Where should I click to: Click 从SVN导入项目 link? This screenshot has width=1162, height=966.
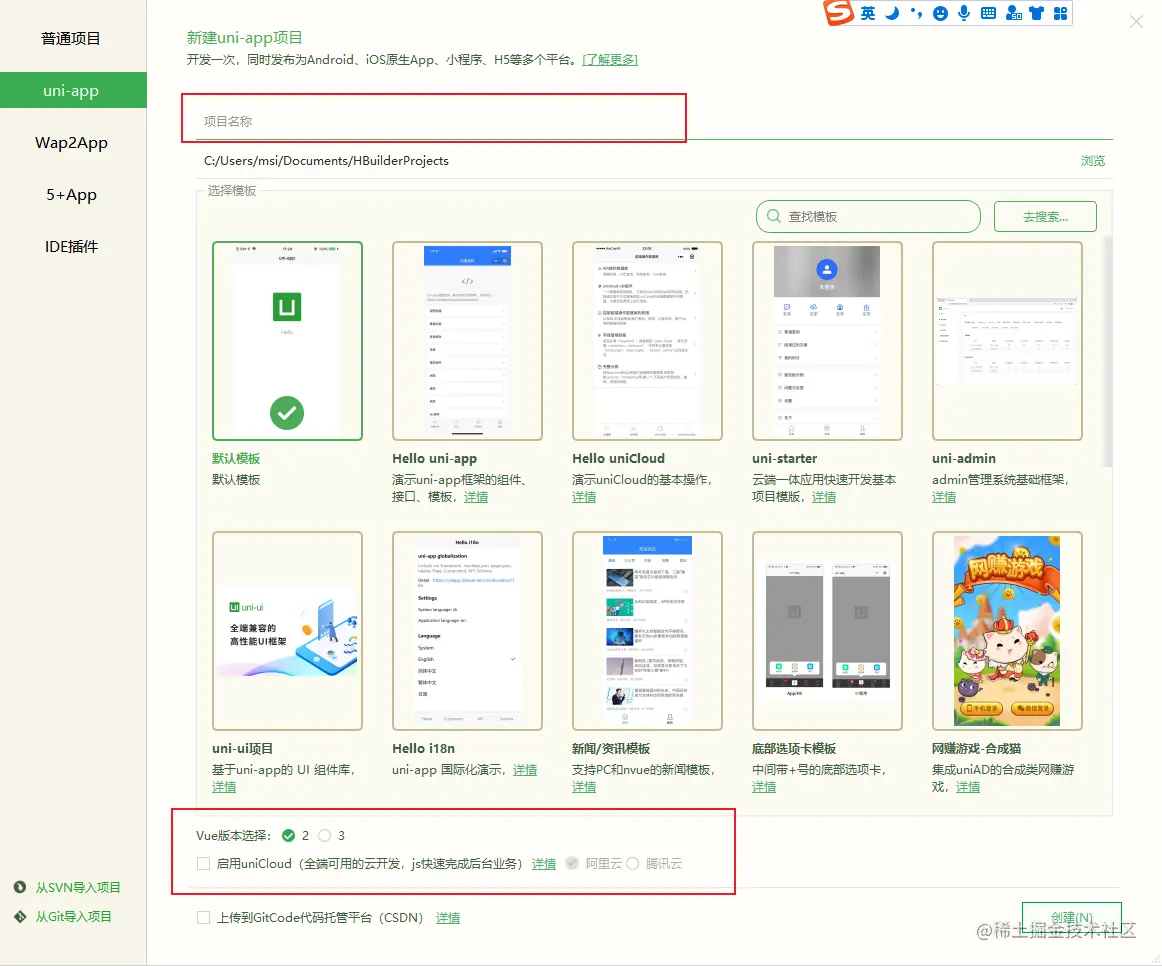click(78, 887)
